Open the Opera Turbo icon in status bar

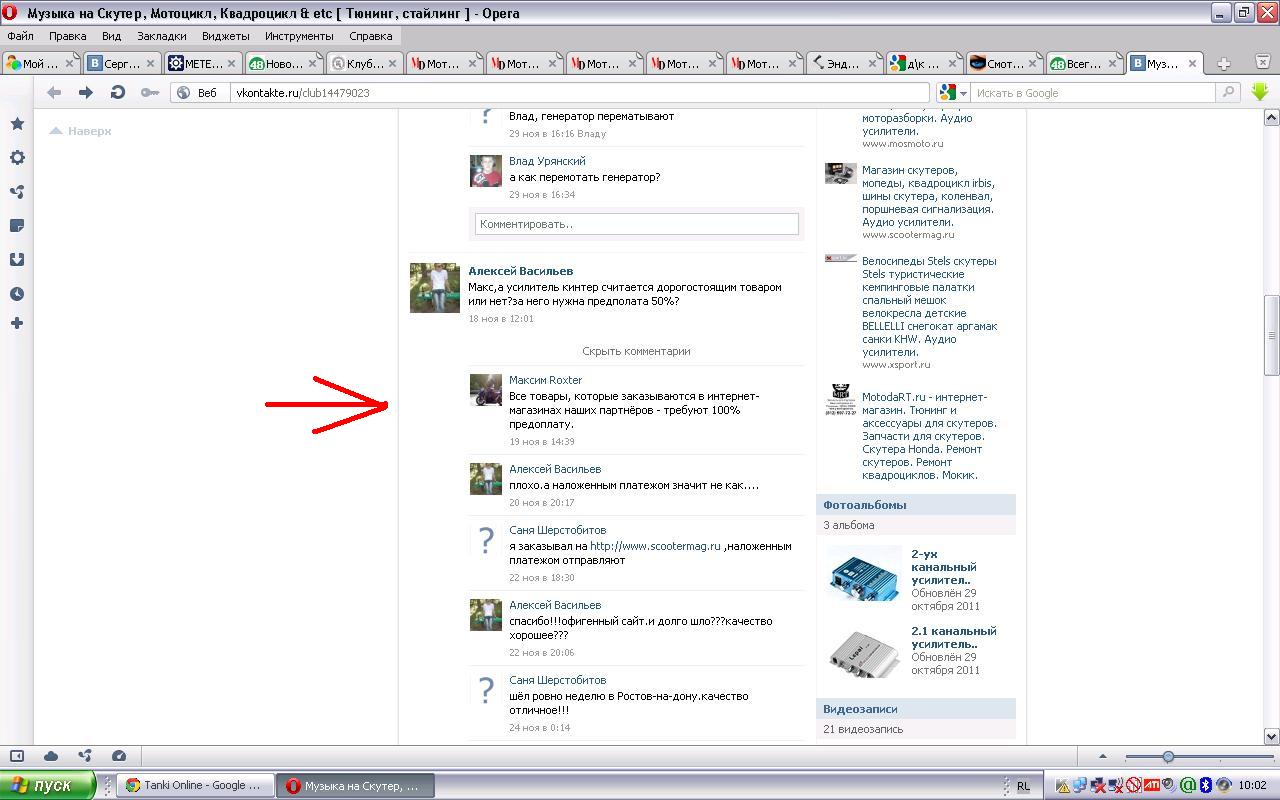tap(119, 756)
